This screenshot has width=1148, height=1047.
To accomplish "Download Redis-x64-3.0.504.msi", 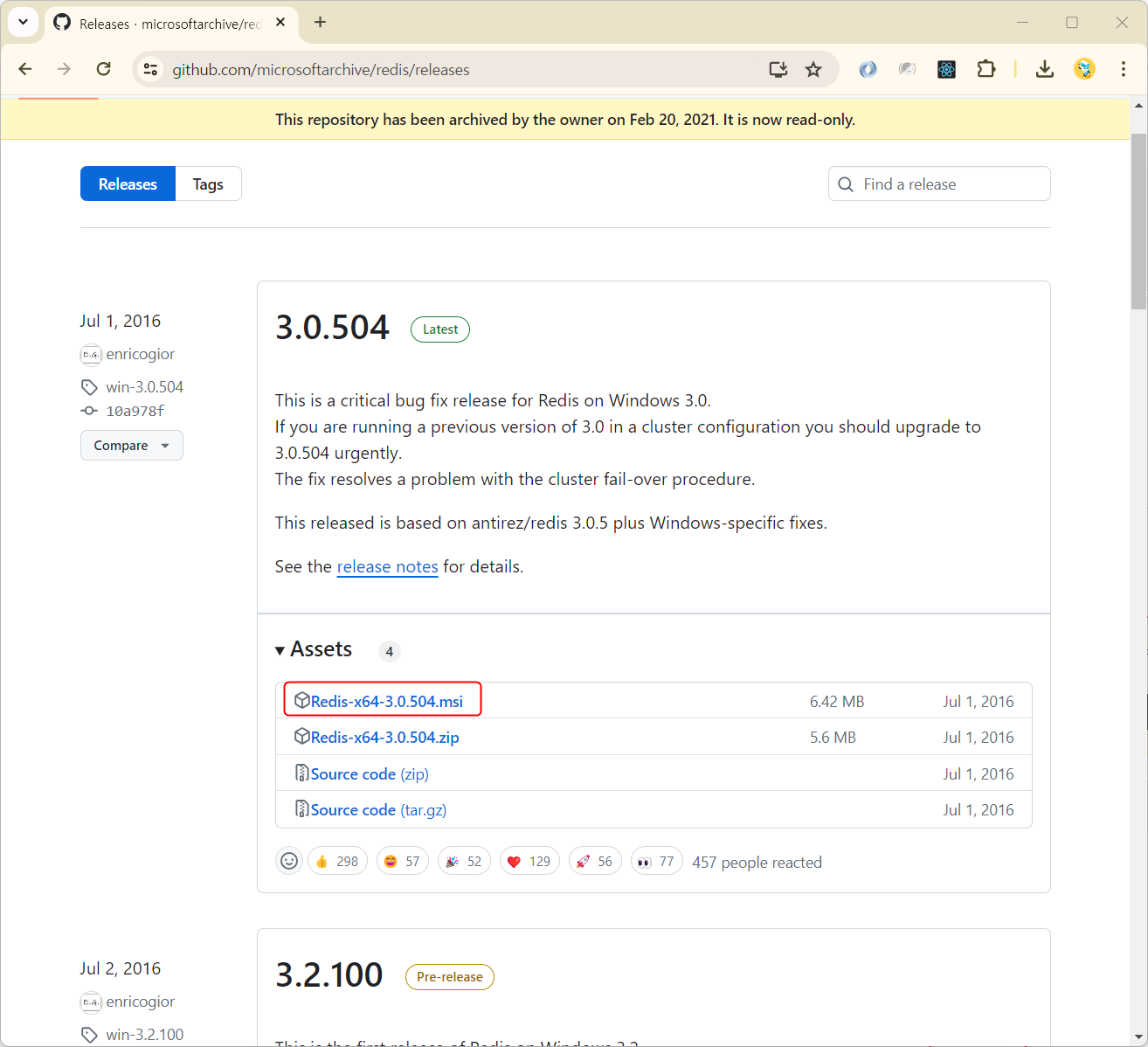I will click(386, 701).
